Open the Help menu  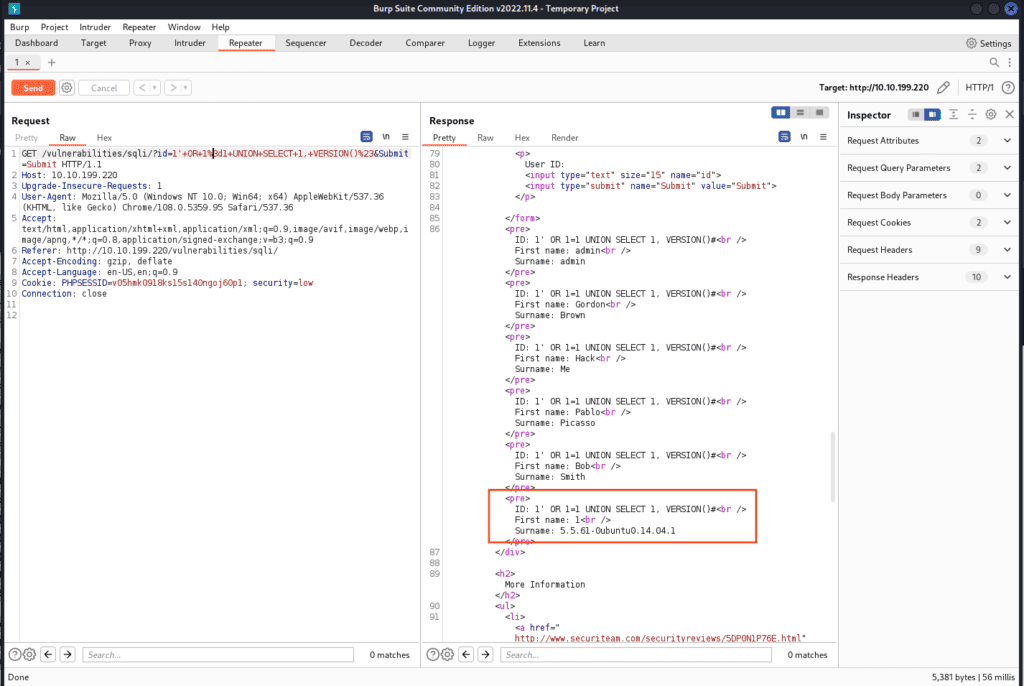(x=220, y=27)
